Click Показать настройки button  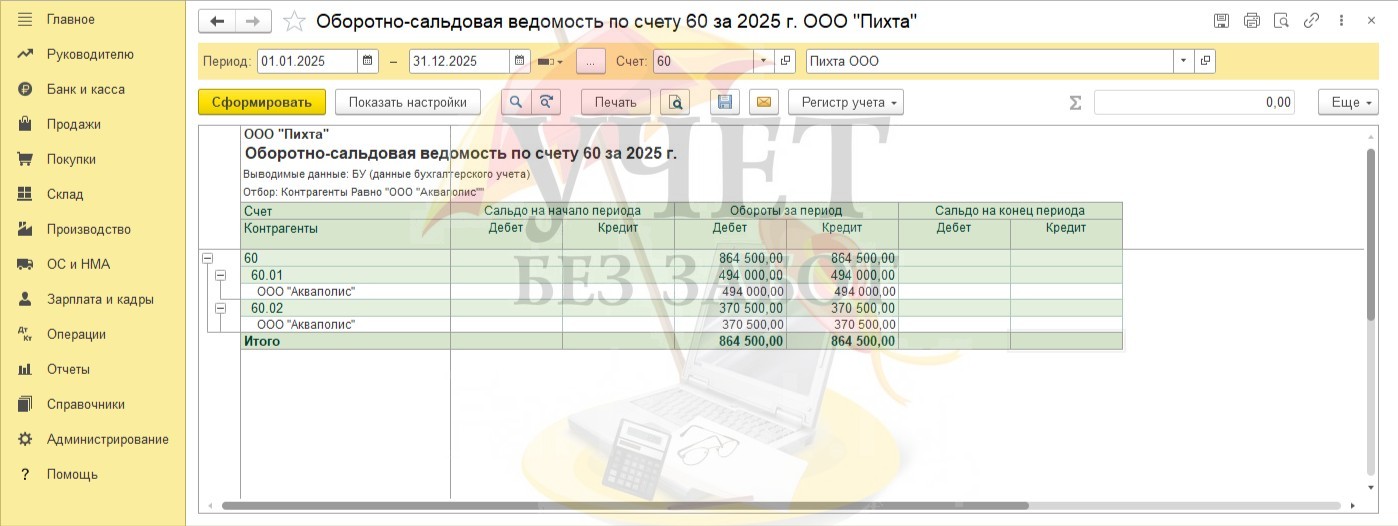tap(408, 102)
